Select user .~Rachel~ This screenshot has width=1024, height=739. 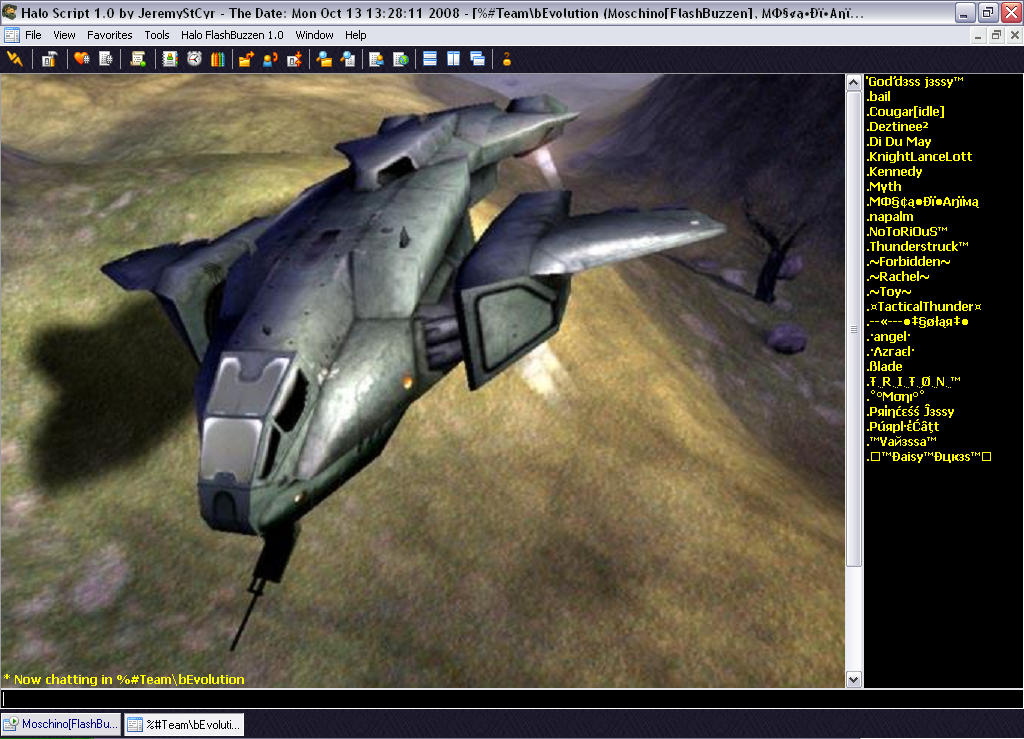point(898,277)
